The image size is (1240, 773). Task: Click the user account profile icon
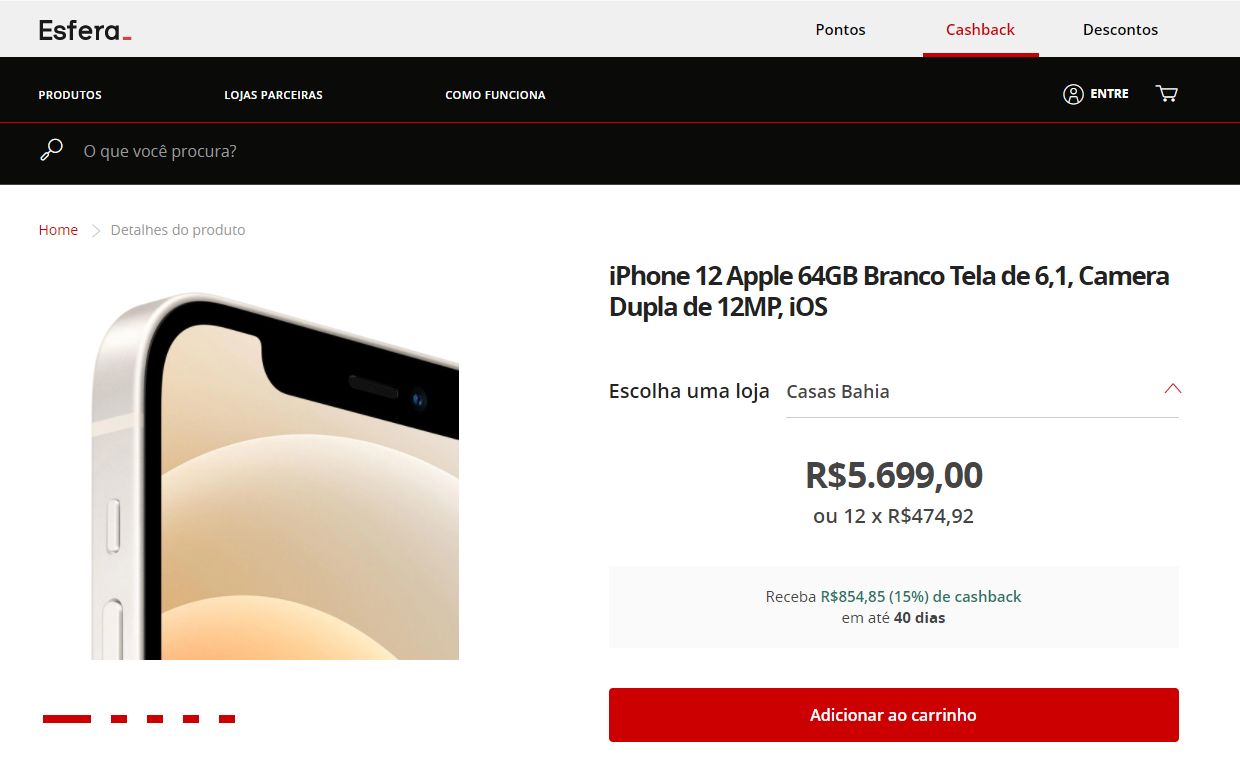[x=1073, y=94]
